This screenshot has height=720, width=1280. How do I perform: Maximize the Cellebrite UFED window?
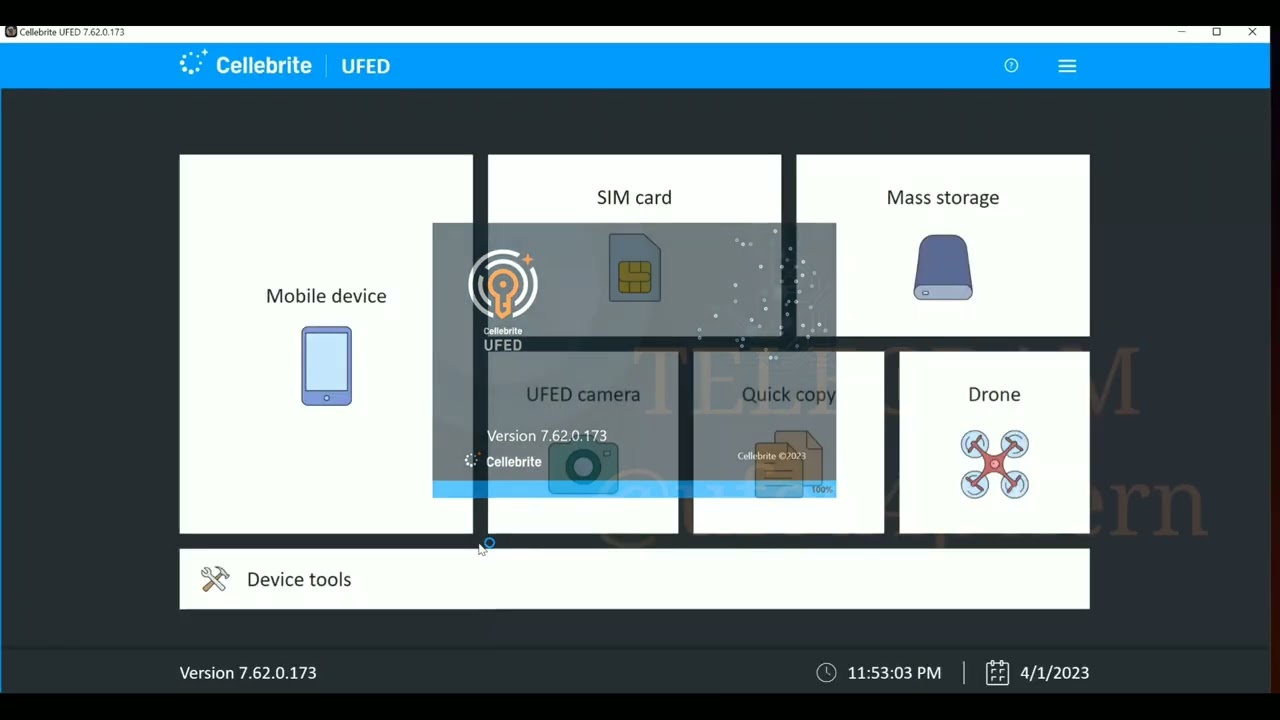pyautogui.click(x=1217, y=32)
